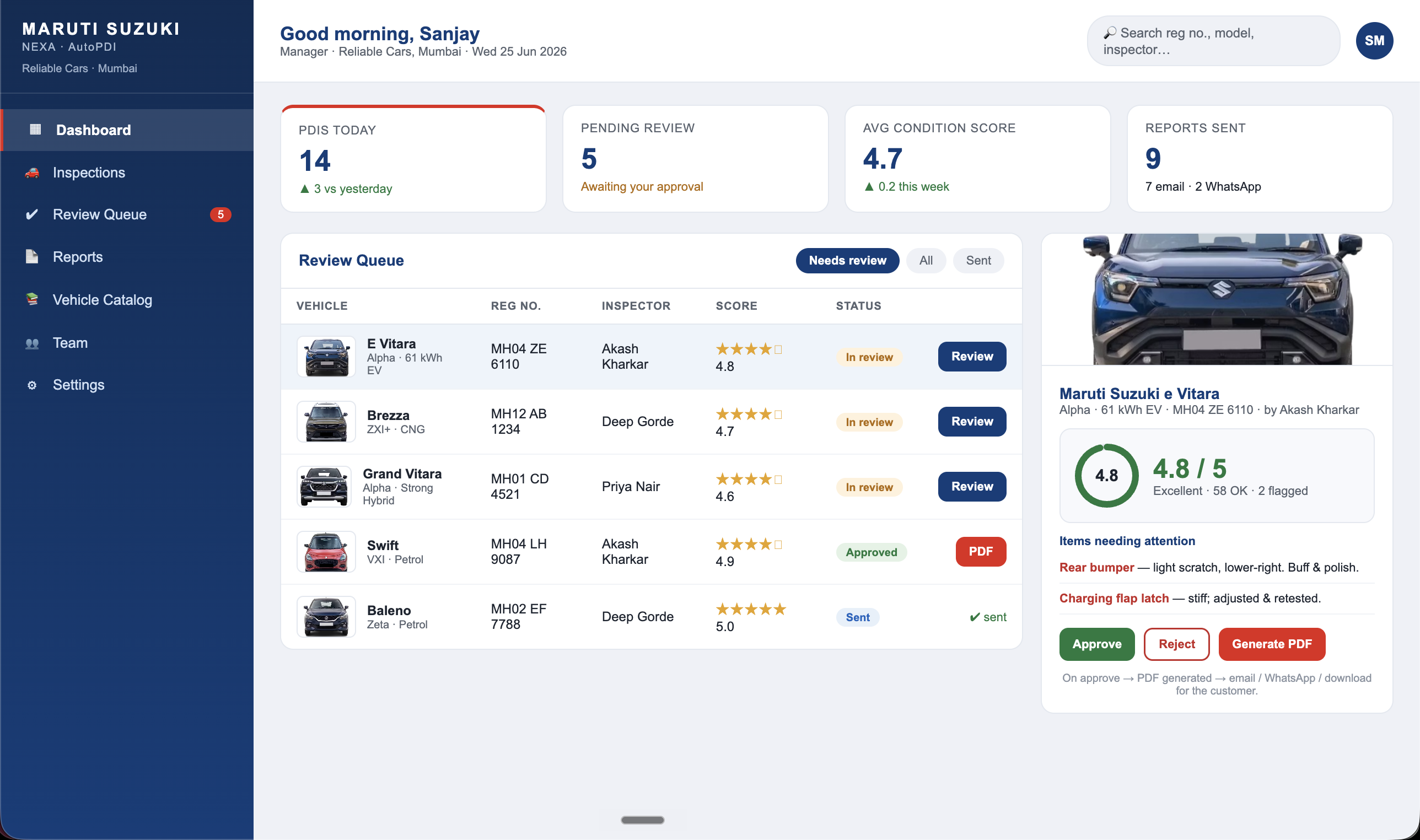1420x840 pixels.
Task: Click Review button for Brezza
Action: pyautogui.click(x=972, y=422)
